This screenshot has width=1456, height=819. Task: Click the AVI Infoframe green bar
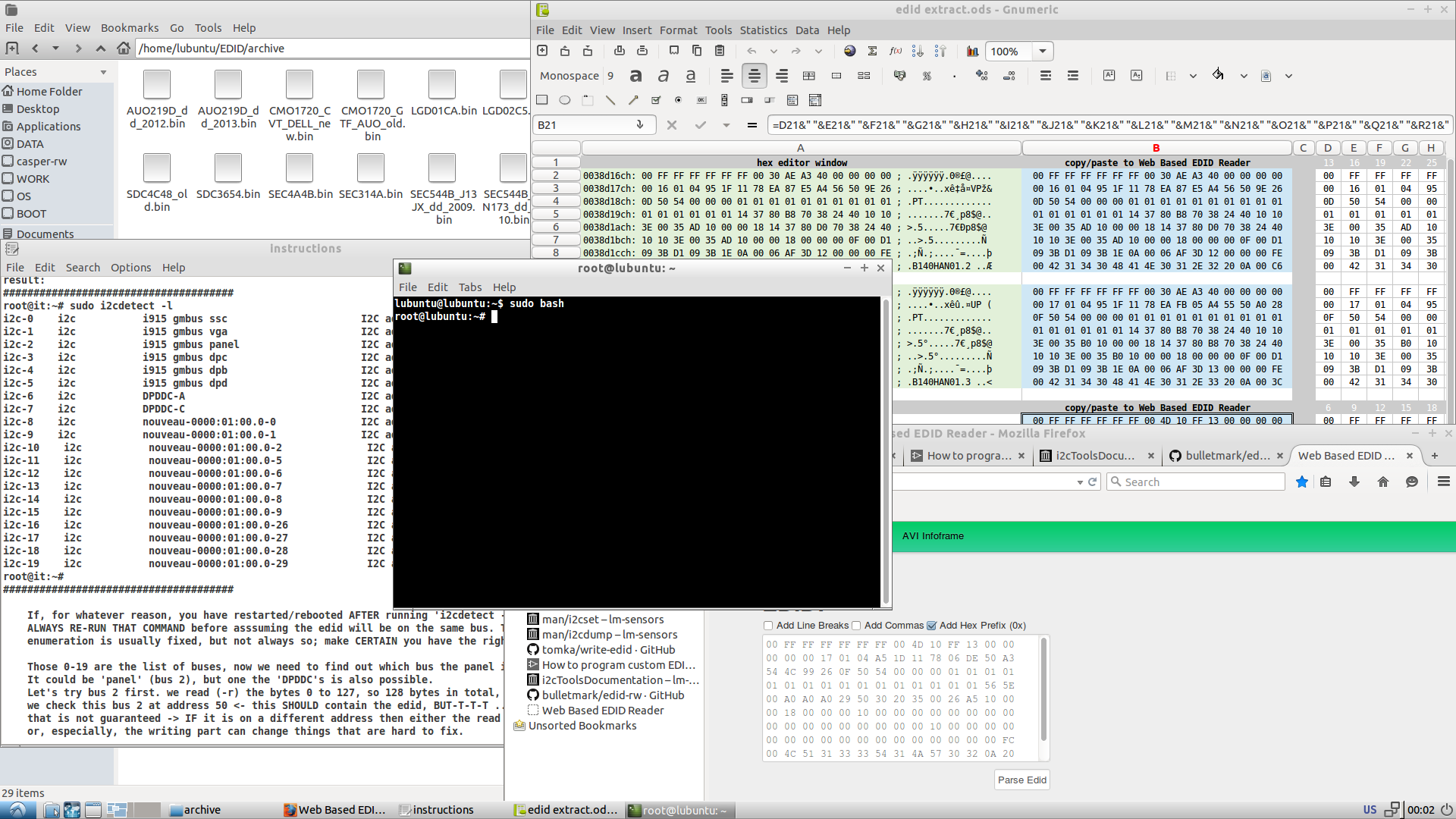tap(1173, 536)
